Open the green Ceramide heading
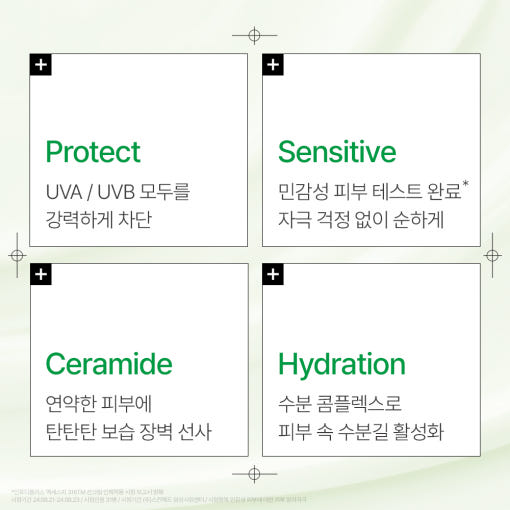The width and height of the screenshot is (510, 510). click(x=109, y=364)
